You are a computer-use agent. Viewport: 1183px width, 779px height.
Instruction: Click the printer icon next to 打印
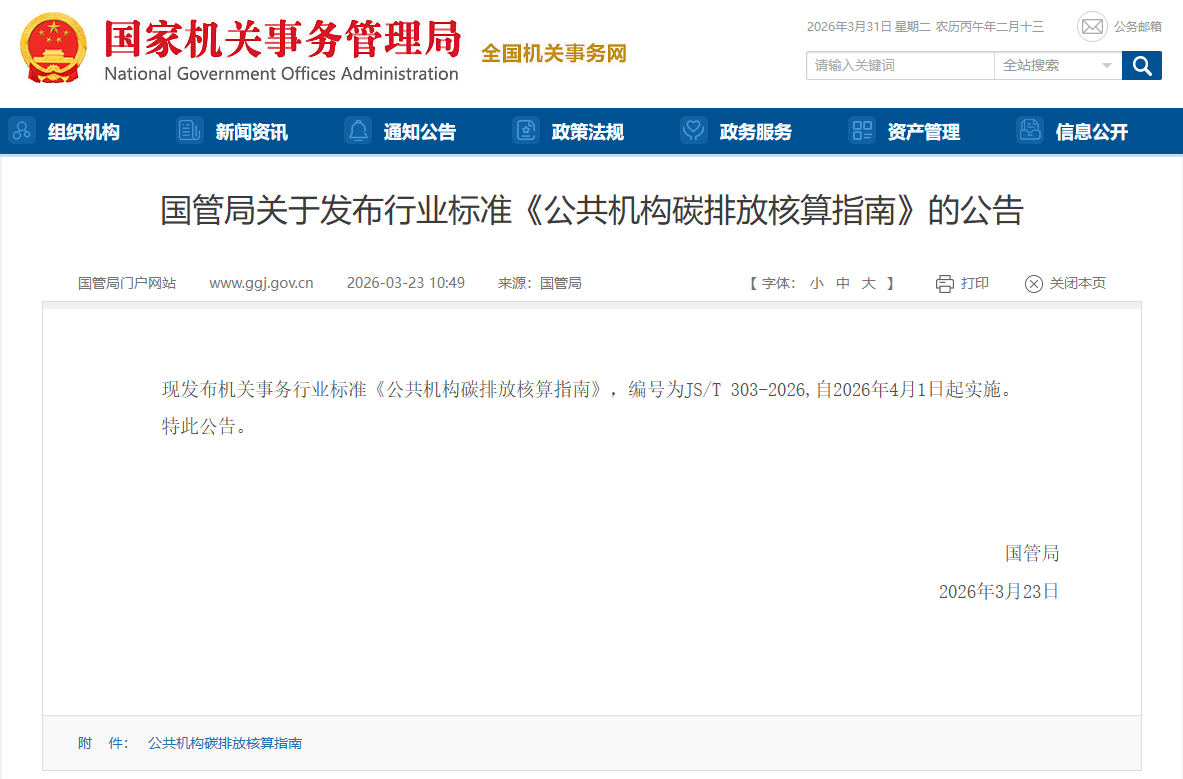(x=944, y=284)
